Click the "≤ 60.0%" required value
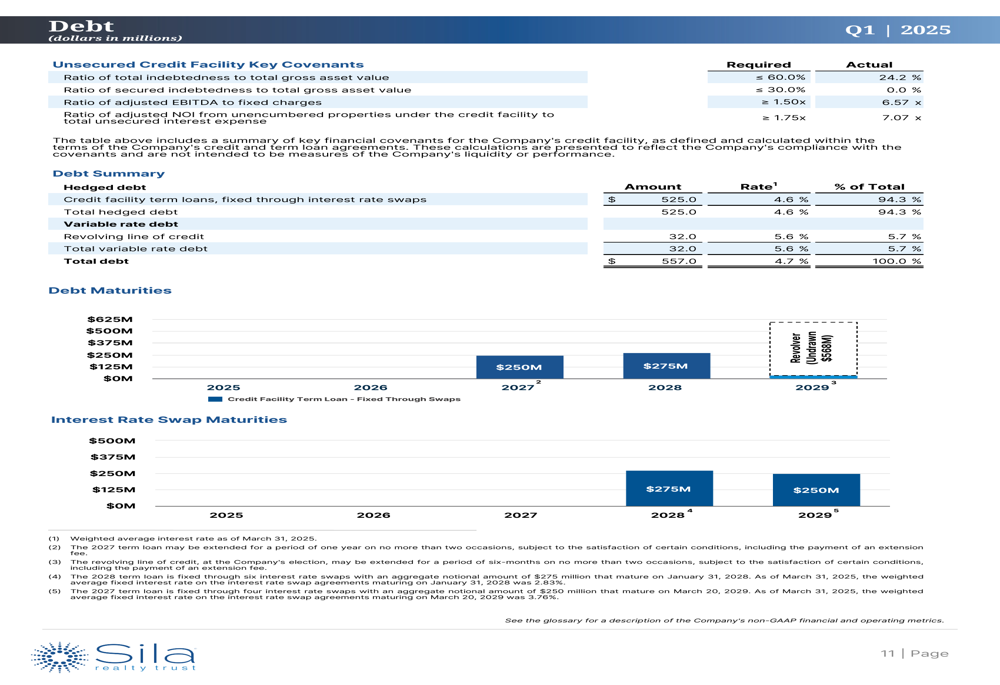Viewport: 1000px width, 685px height. coord(780,77)
